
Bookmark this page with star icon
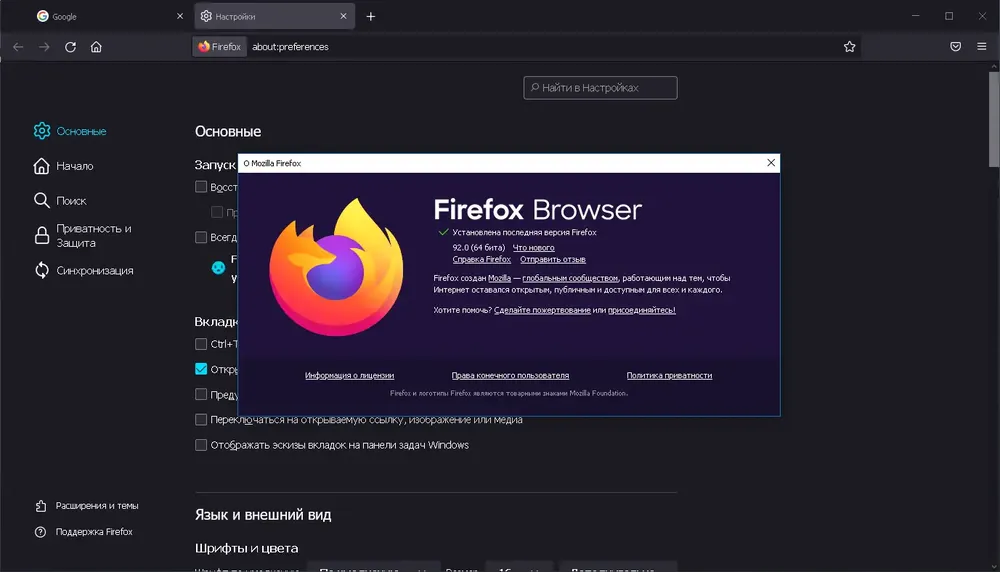(849, 47)
